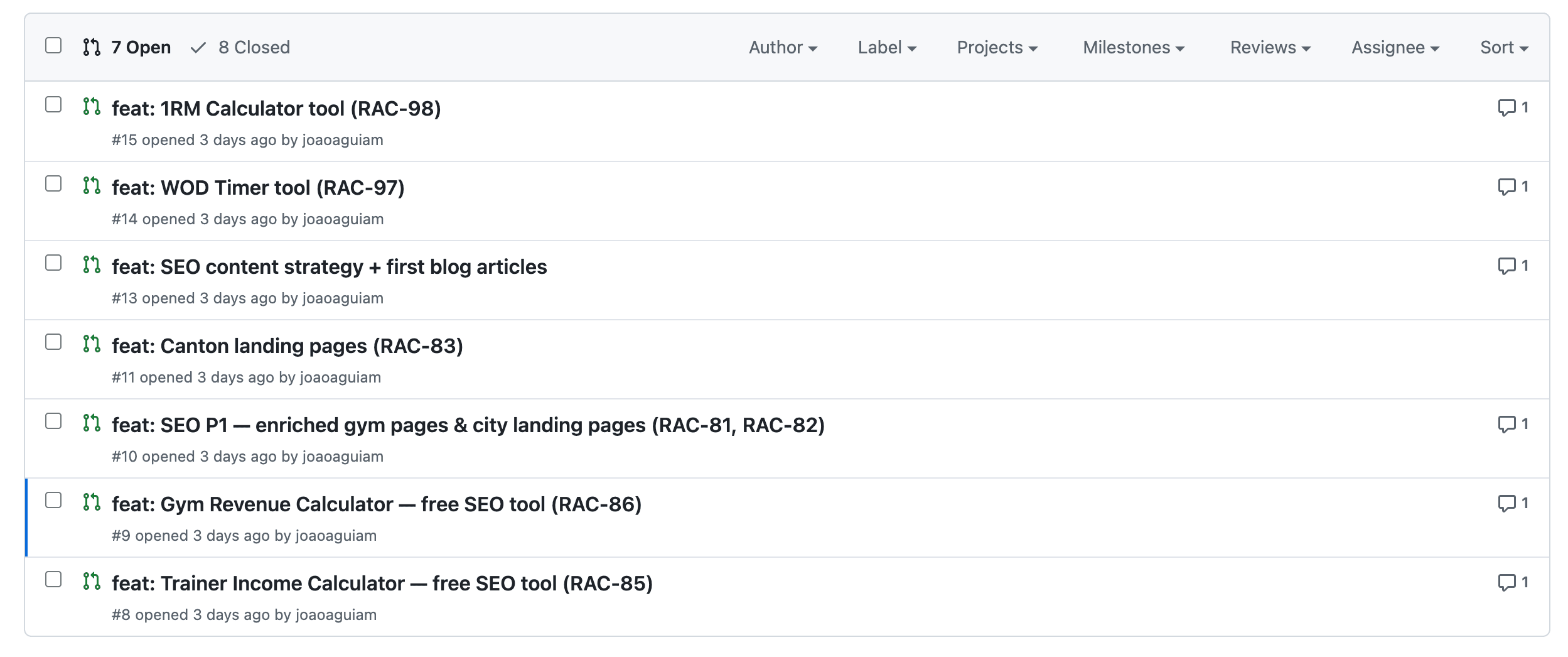This screenshot has width=1568, height=657.
Task: Open the Author filter dropdown
Action: pos(783,48)
